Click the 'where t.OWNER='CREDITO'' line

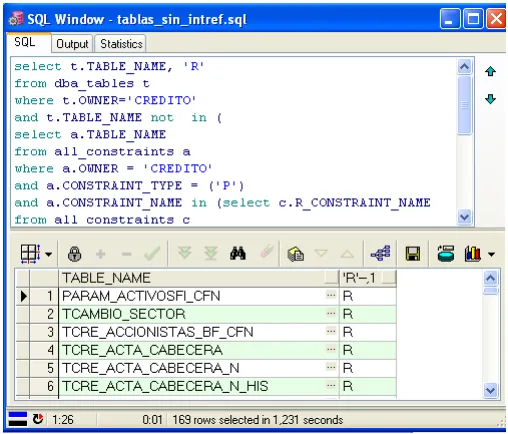tap(105, 100)
